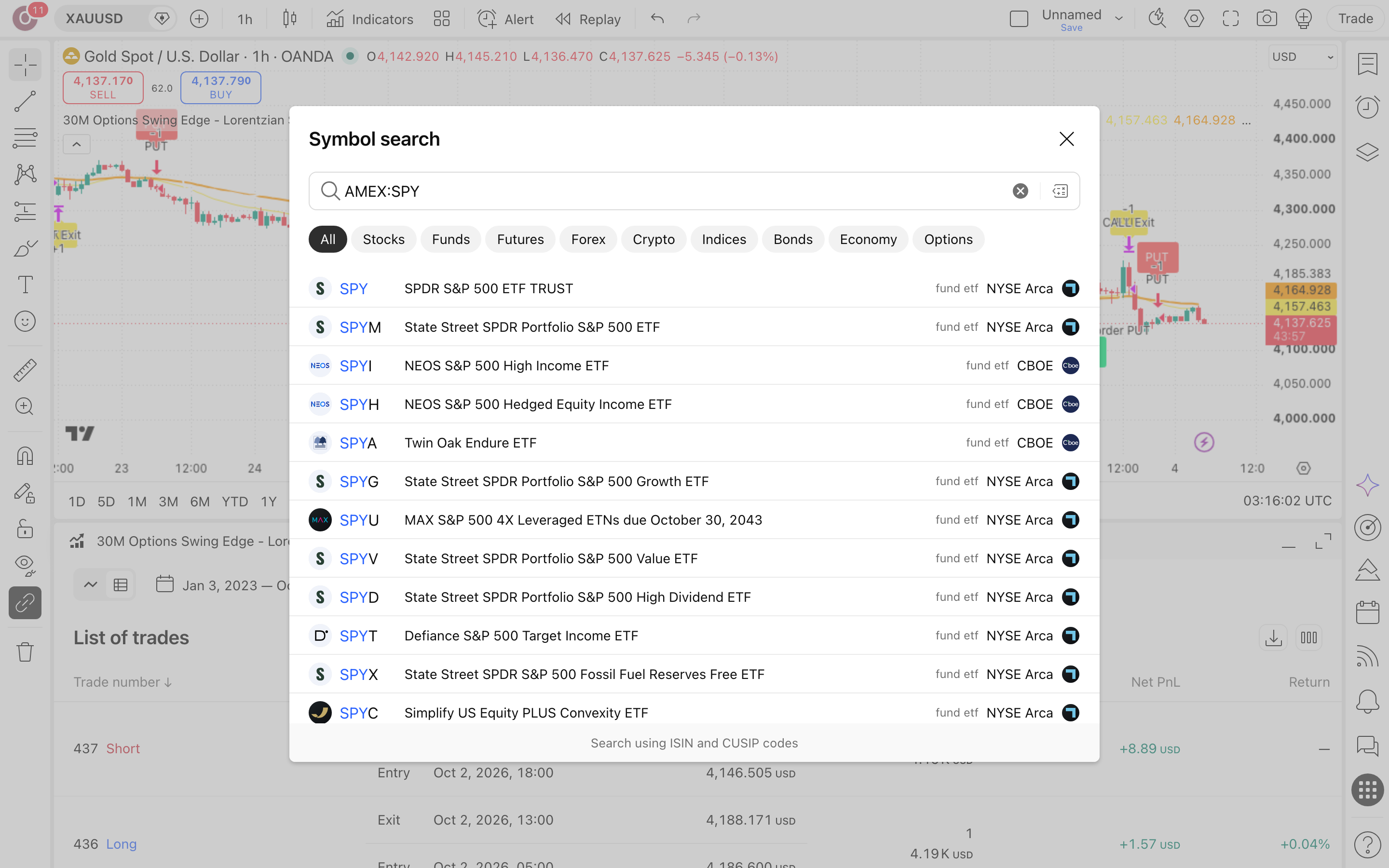The image size is (1389, 868).
Task: Open the search options icon beside search field
Action: pos(1060,191)
